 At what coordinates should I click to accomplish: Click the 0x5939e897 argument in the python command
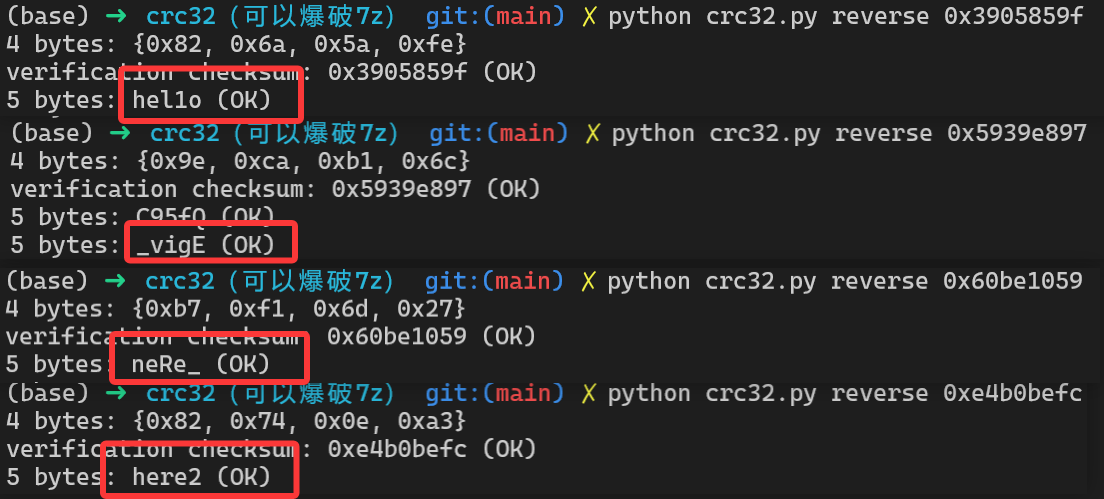[x=1017, y=133]
